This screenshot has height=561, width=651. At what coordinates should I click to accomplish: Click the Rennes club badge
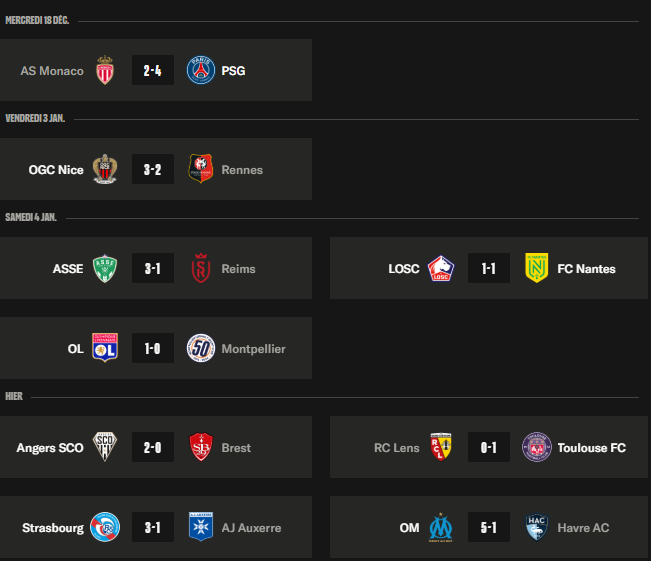click(201, 169)
